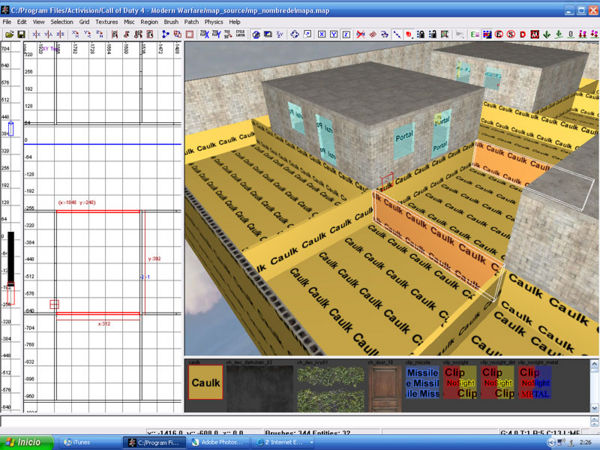Click the red and black square icon
Screen dimensions: 600x450
coord(535,34)
